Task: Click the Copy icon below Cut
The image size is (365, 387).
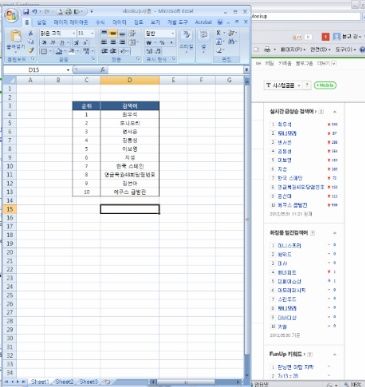Action: coord(31,42)
